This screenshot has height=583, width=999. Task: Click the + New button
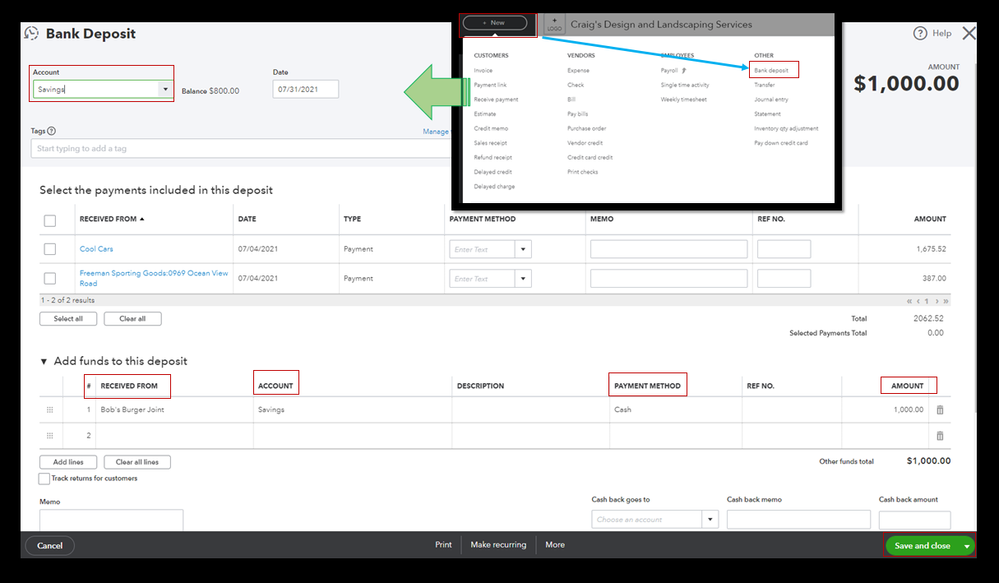pyautogui.click(x=495, y=23)
